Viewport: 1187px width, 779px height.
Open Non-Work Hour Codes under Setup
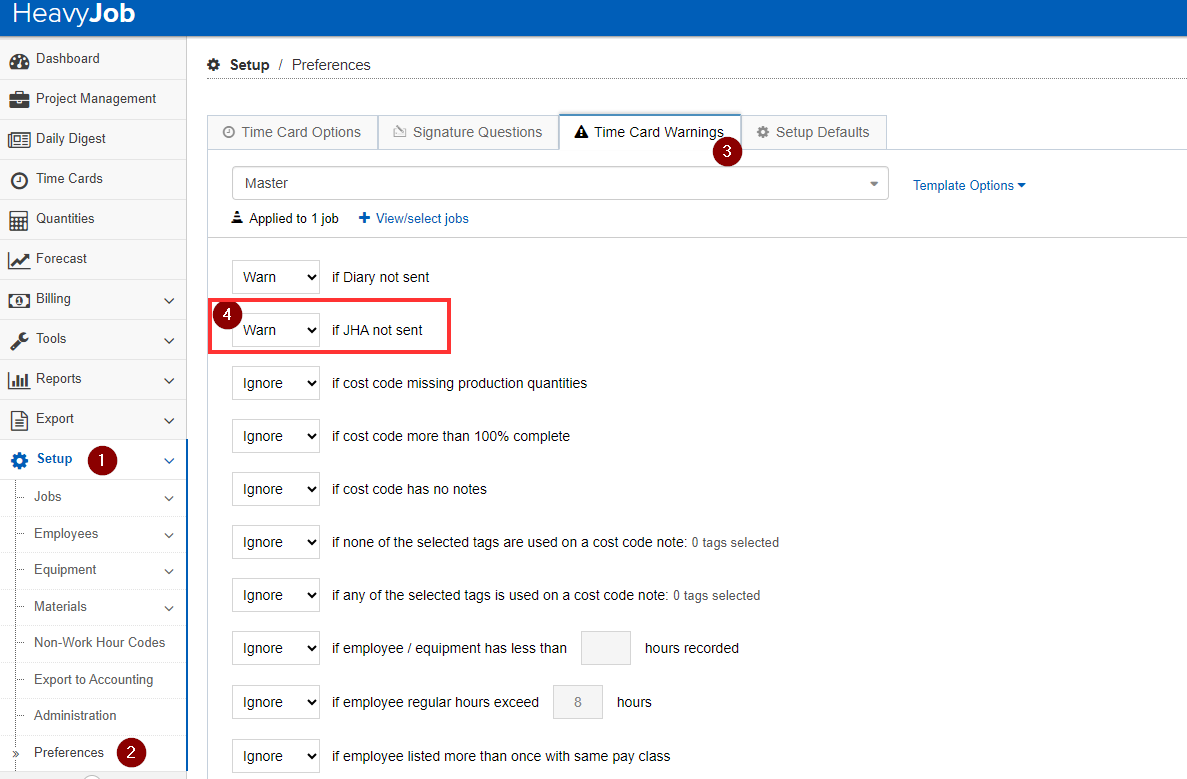pos(99,642)
